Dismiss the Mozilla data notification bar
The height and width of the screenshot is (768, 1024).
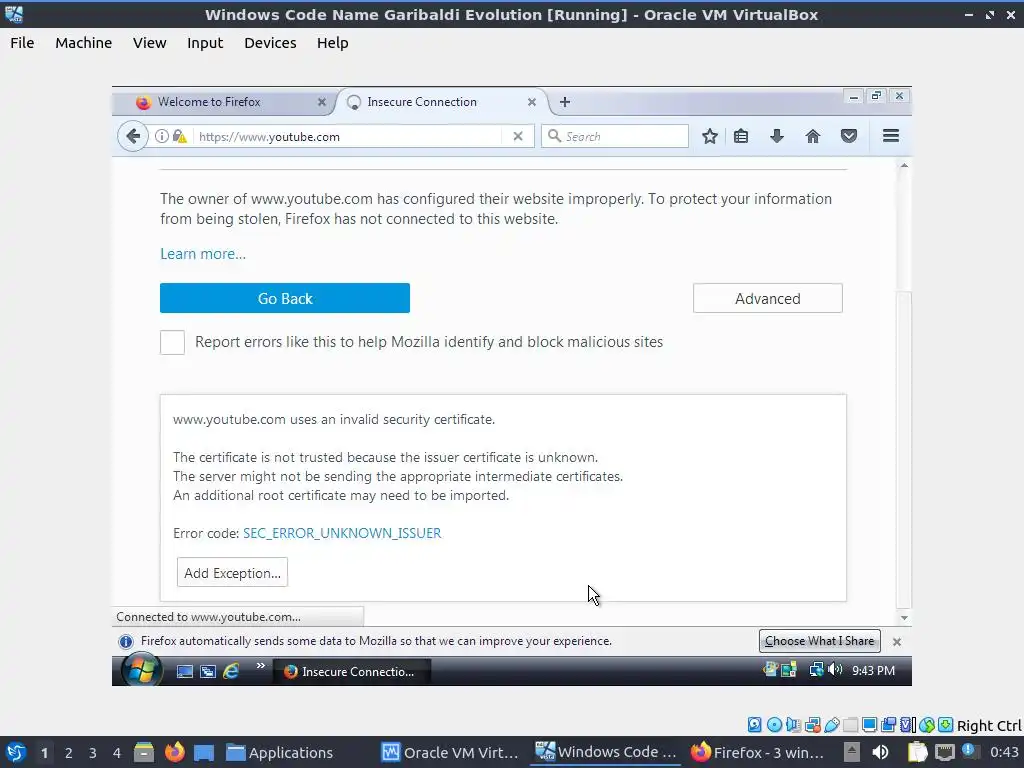tap(897, 642)
